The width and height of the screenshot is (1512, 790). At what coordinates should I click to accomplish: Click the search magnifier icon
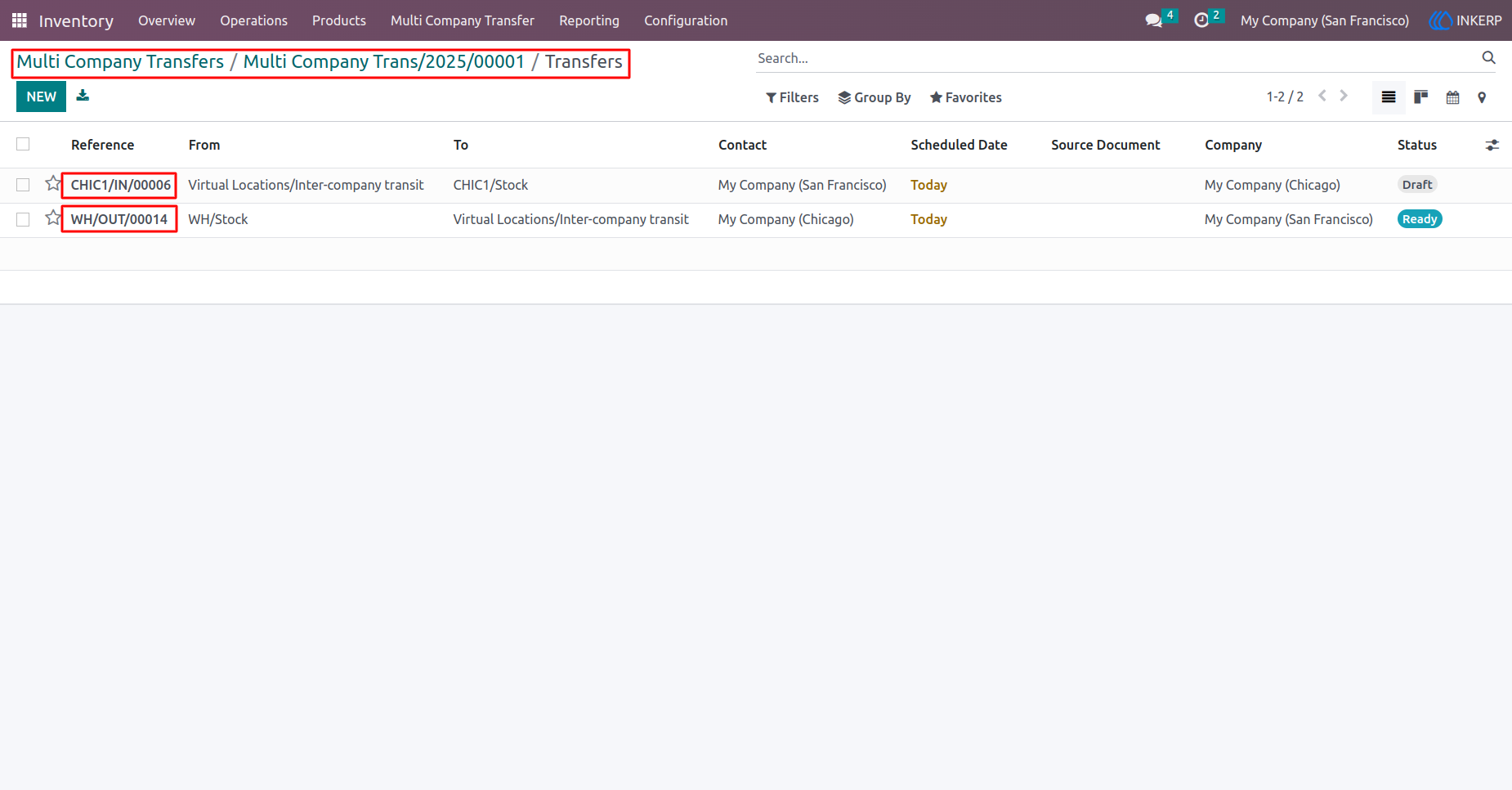point(1488,58)
